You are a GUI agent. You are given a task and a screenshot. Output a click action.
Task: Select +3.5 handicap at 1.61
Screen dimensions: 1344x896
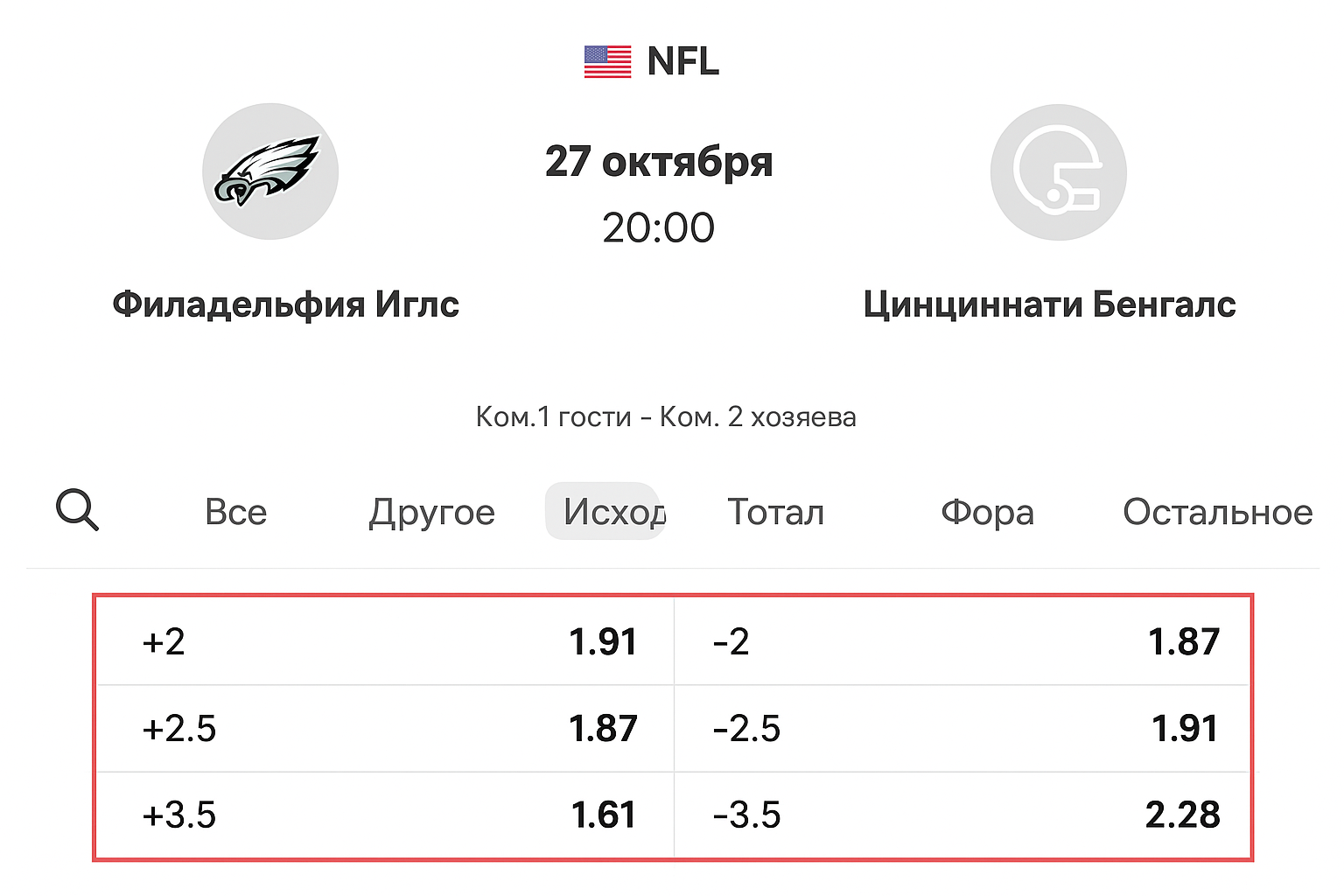[385, 815]
